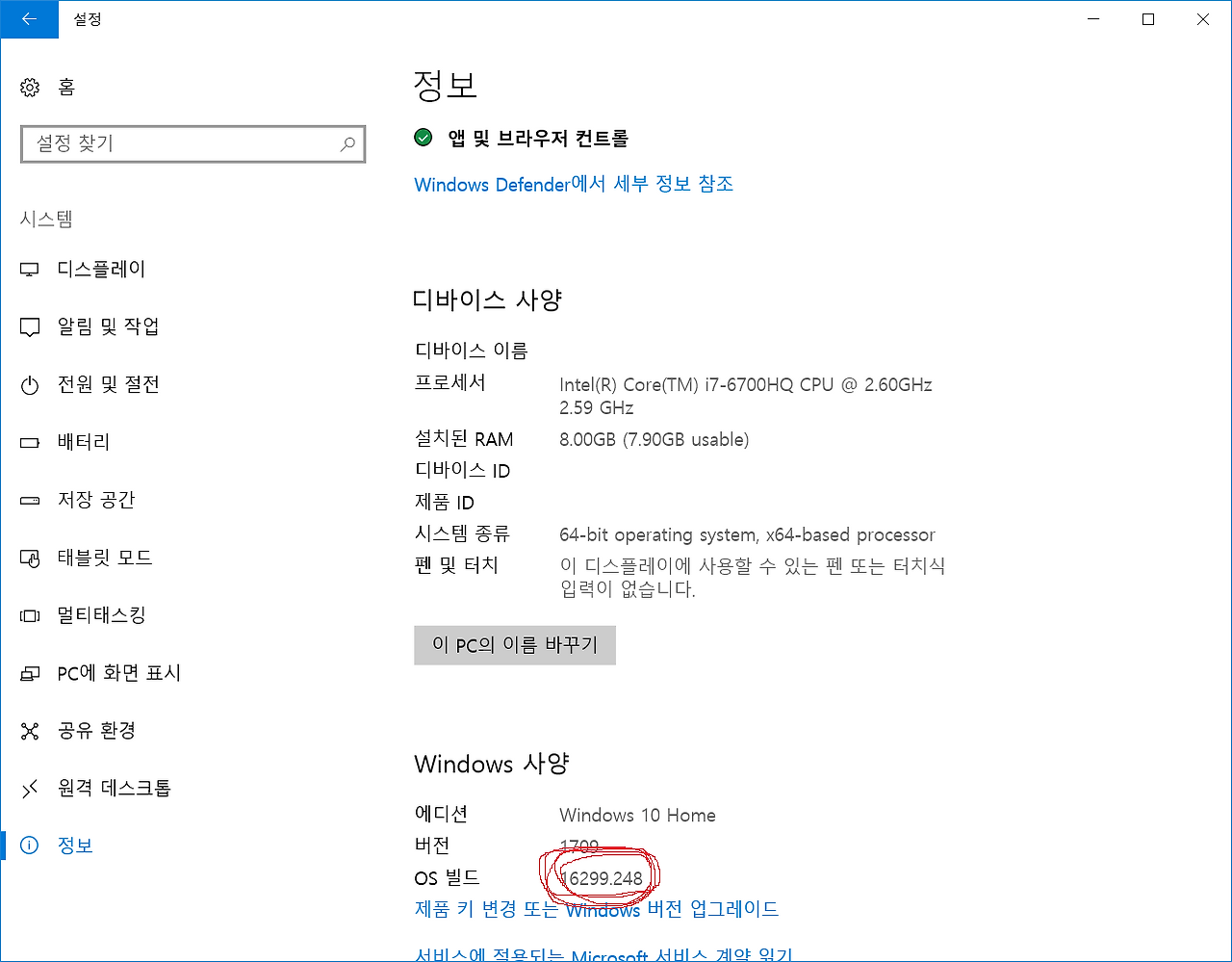Click the green 앱 및 브라우저 컨트롤 checkmark
Viewport: 1232px width, 962px height.
(x=423, y=138)
